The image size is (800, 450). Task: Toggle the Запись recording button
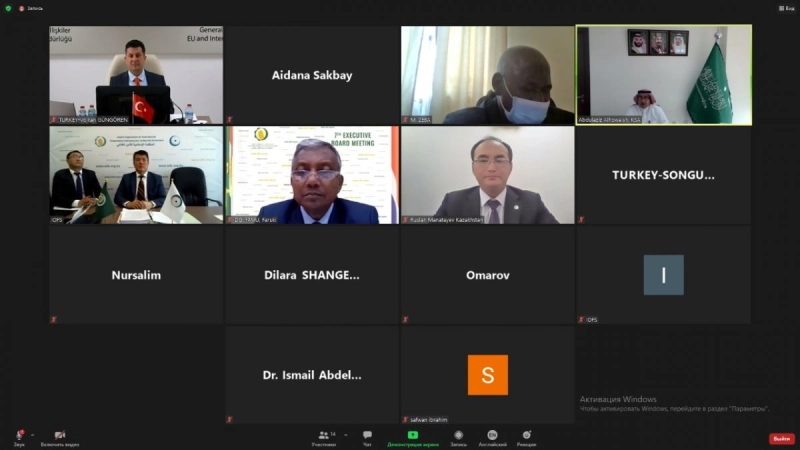point(458,438)
